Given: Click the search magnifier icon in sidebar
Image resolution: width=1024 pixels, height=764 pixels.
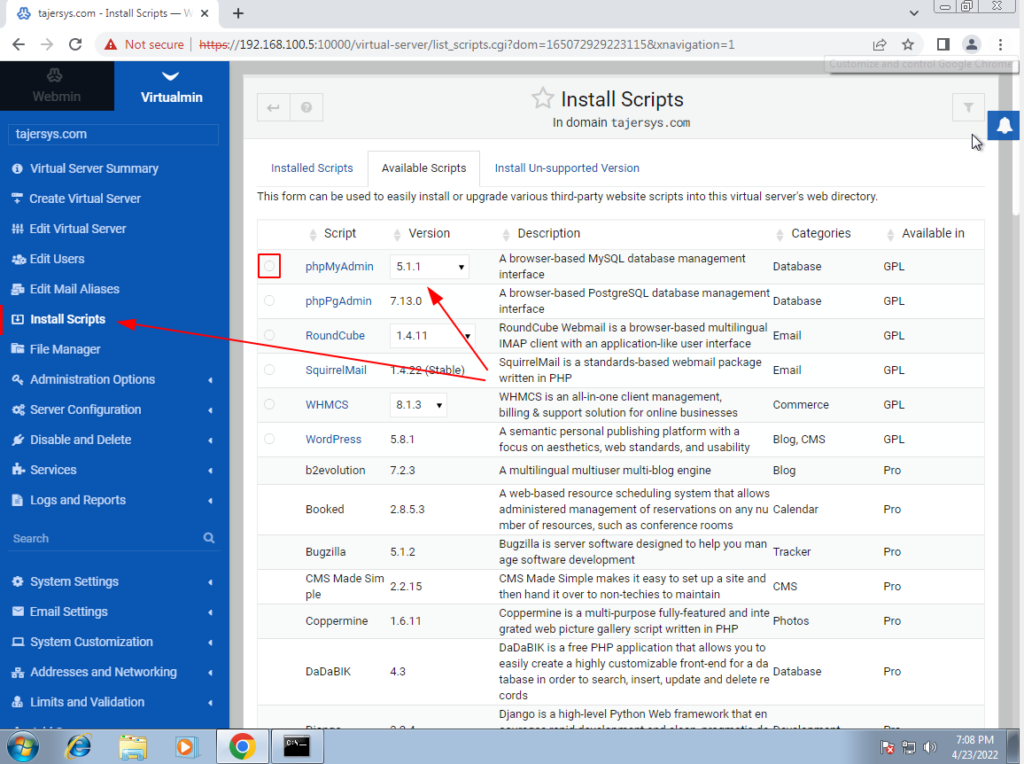Looking at the screenshot, I should (209, 538).
